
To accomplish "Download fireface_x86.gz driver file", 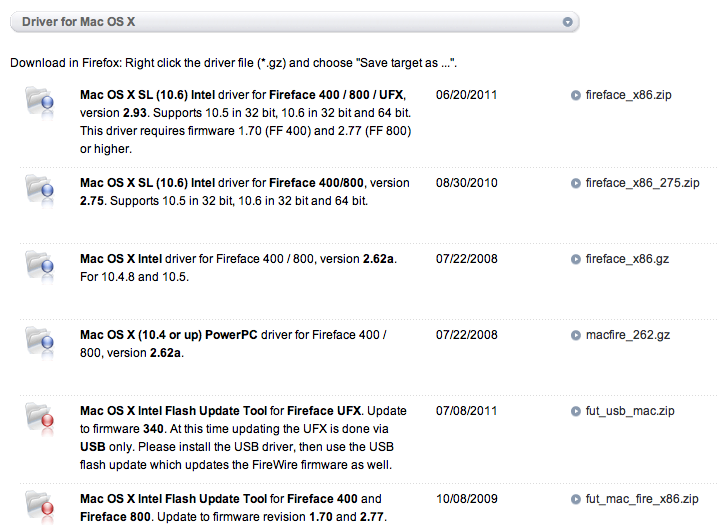I will coord(627,260).
